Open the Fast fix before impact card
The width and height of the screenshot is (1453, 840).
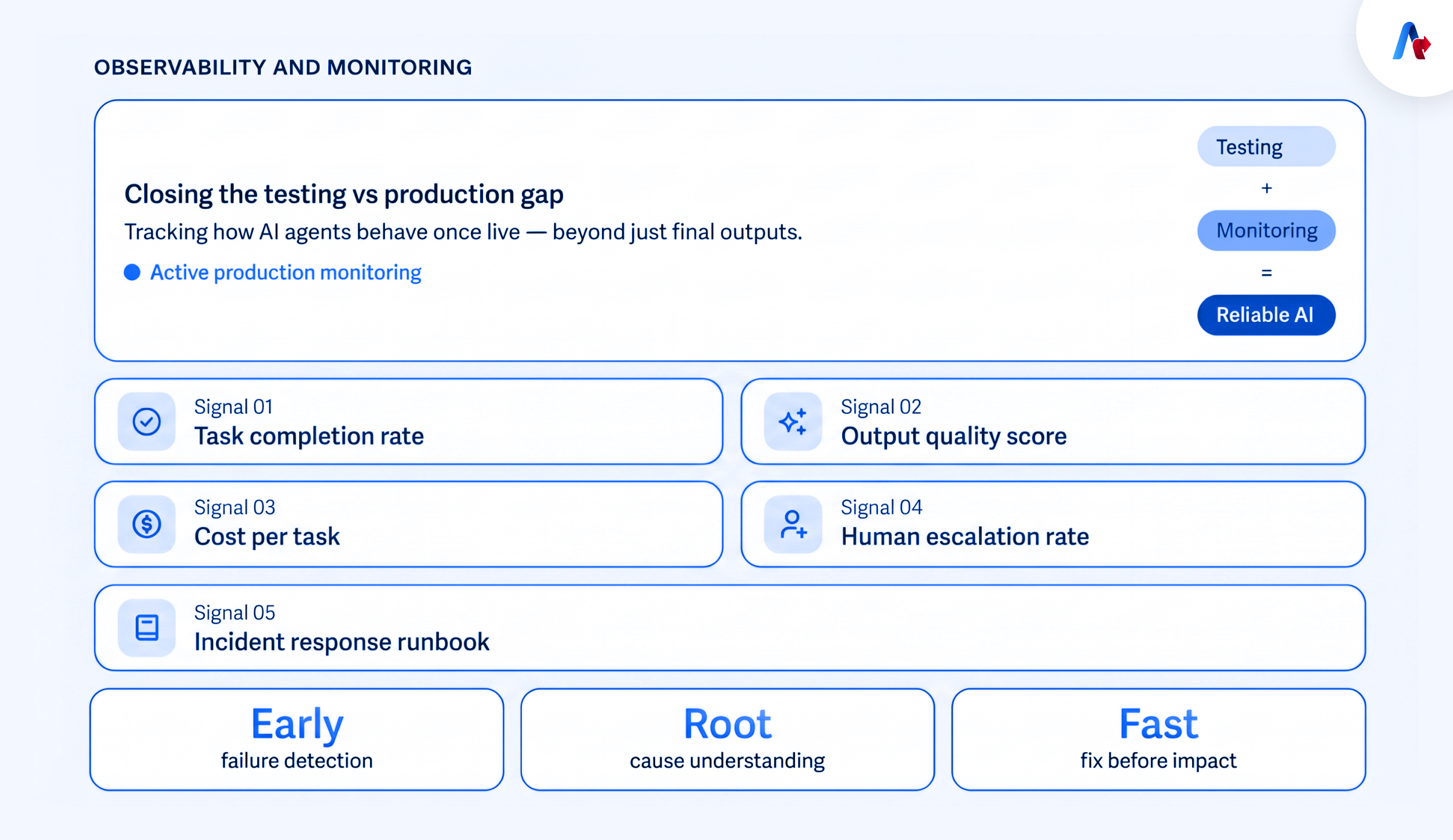[1158, 739]
